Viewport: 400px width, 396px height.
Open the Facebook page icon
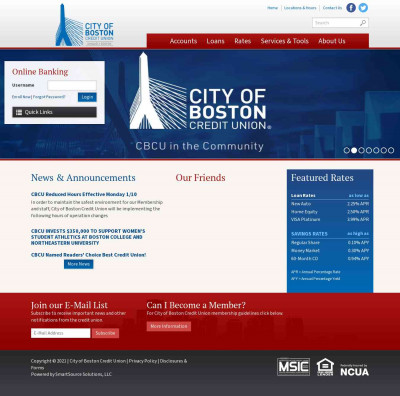coord(351,8)
